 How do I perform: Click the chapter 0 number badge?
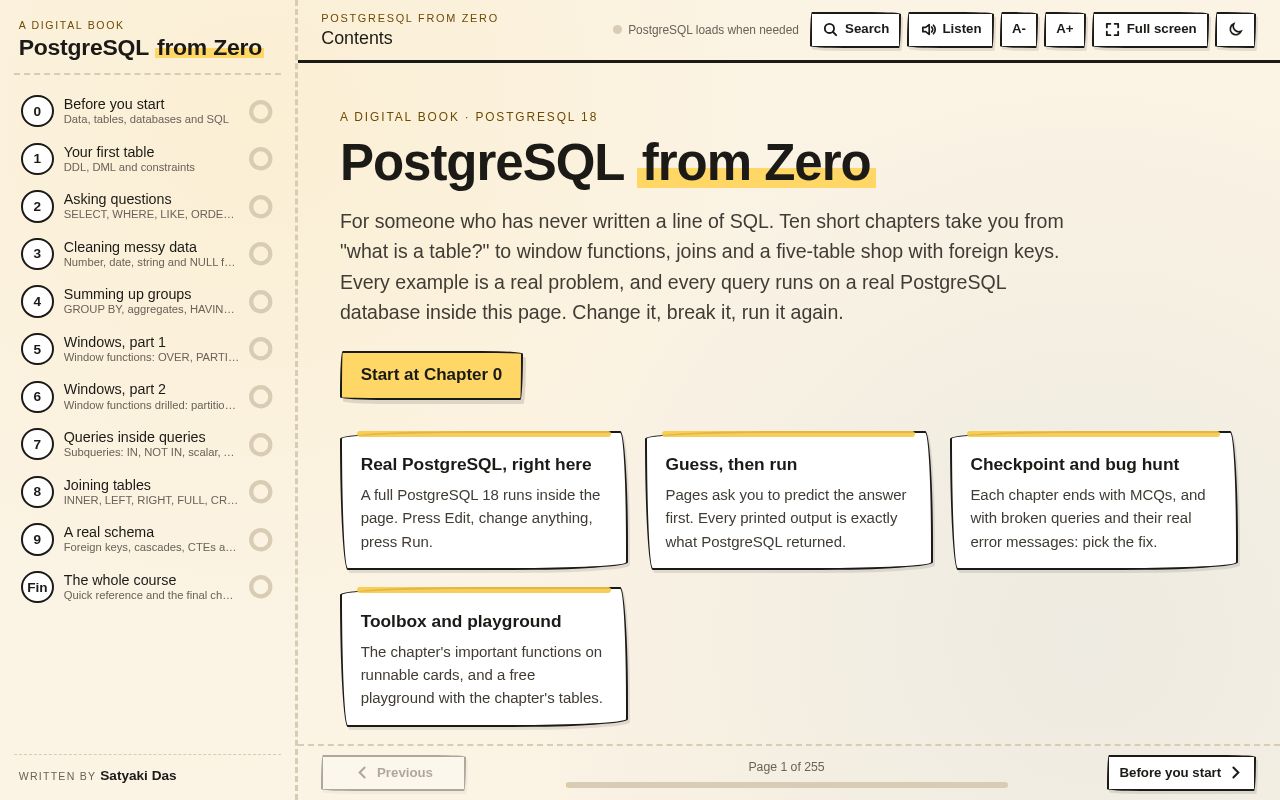[x=37, y=111]
